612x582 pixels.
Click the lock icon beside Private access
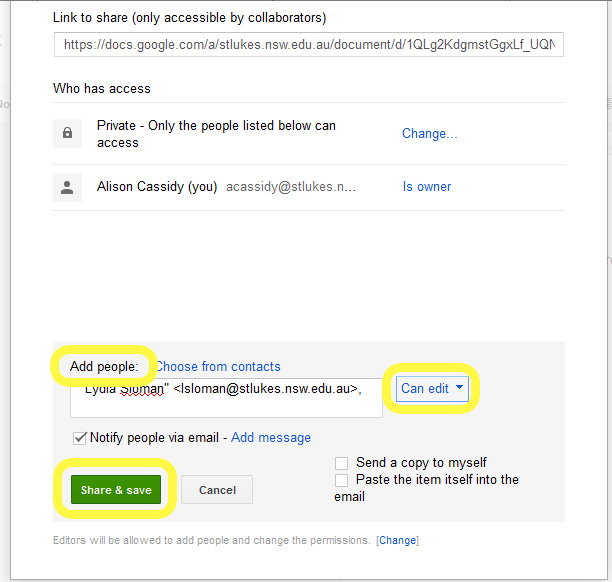(68, 133)
